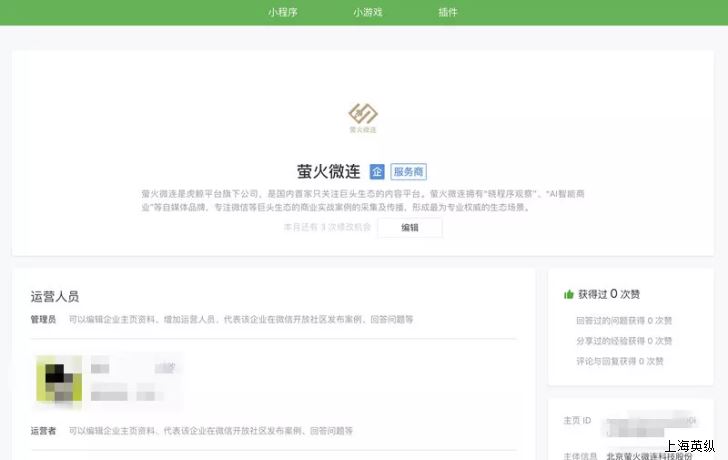Click the blue 企 enterprise badge
Image resolution: width=728 pixels, height=460 pixels.
[x=377, y=172]
